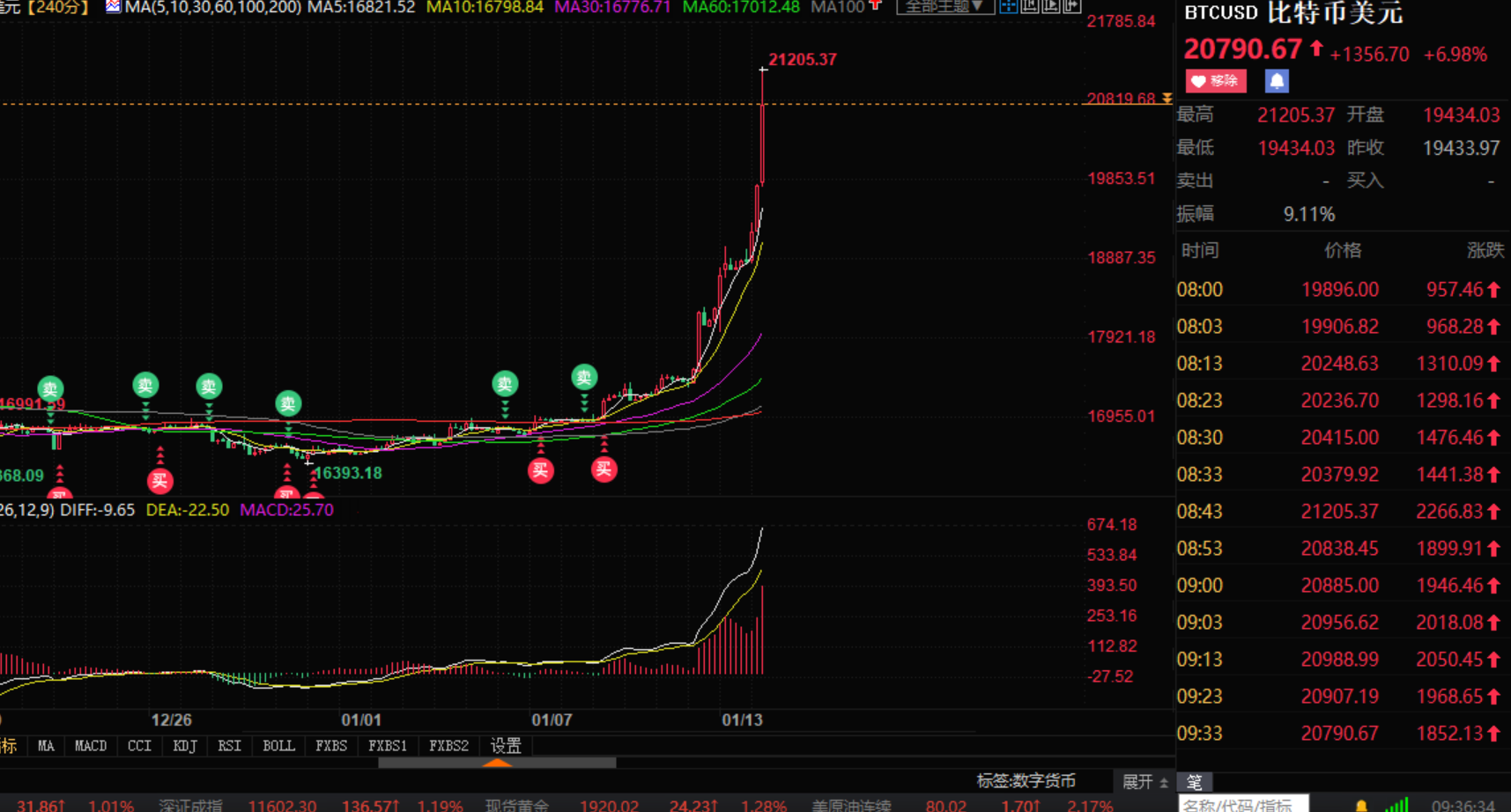Select the FXBS2 indicator tab
The width and height of the screenshot is (1511, 812).
point(448,746)
